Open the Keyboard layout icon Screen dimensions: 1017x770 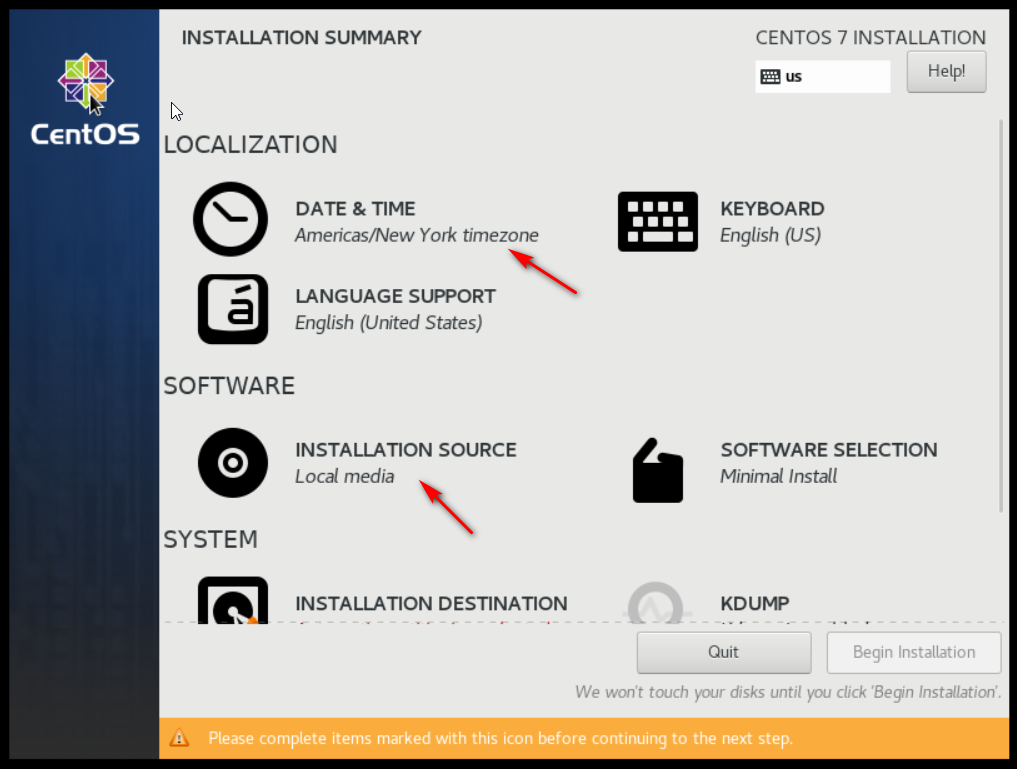658,221
